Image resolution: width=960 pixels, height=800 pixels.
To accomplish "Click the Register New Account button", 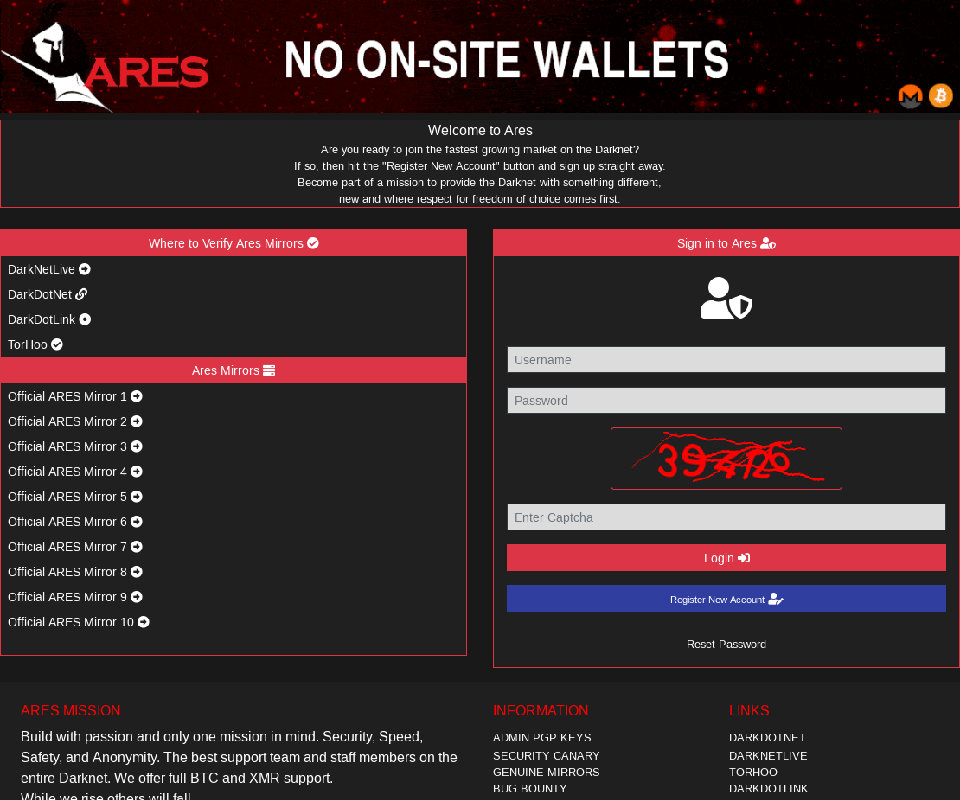I will coord(726,598).
